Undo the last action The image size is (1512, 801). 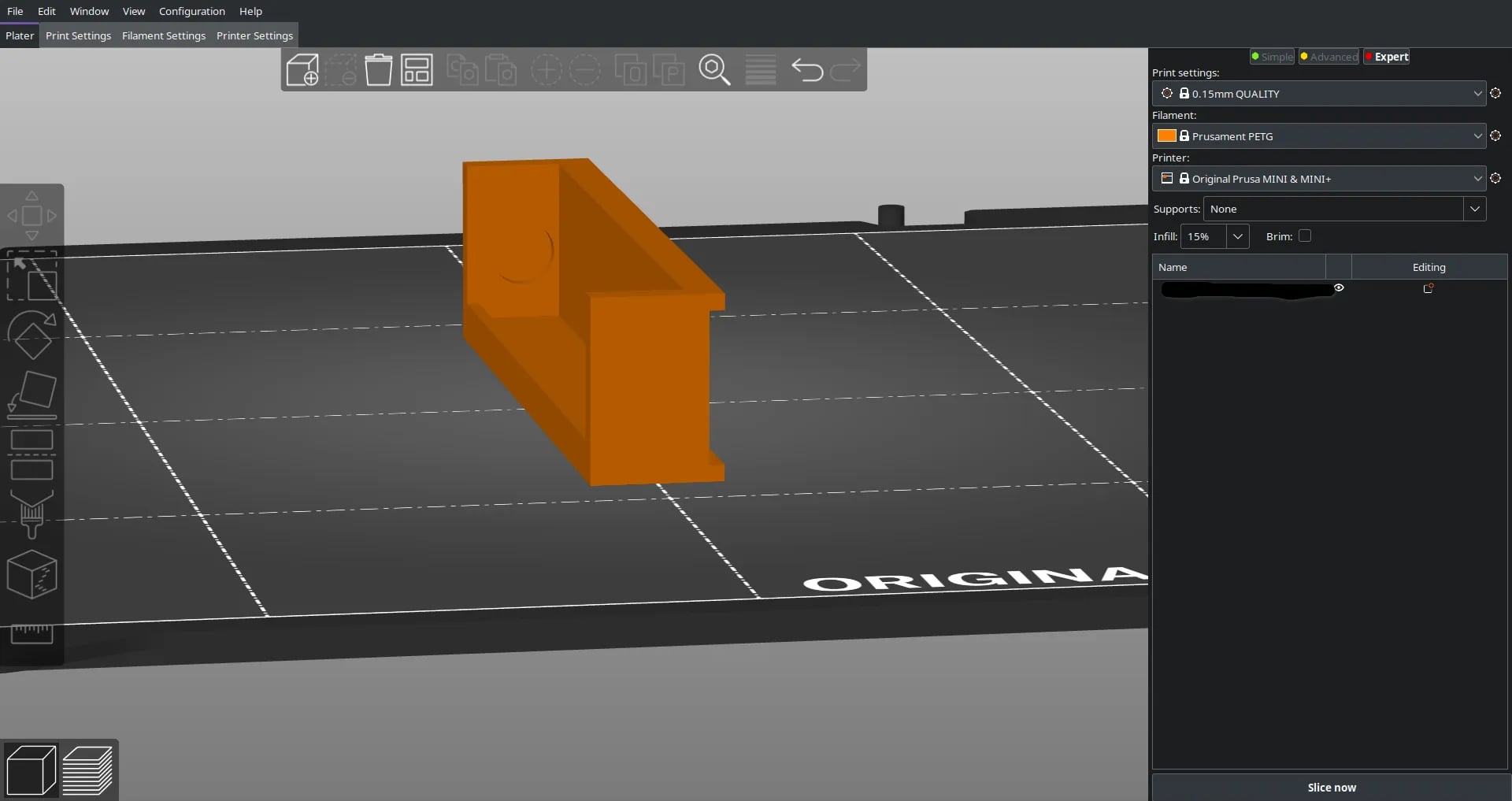tap(806, 70)
